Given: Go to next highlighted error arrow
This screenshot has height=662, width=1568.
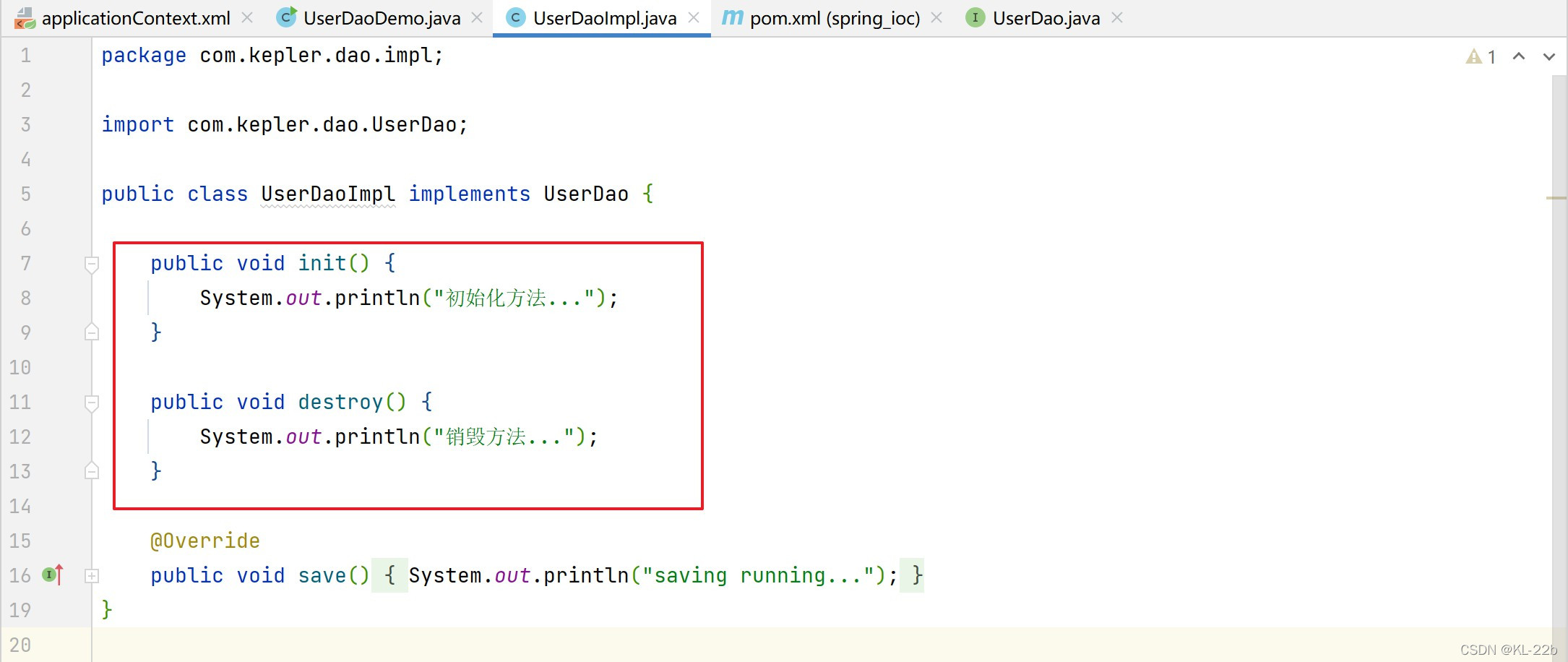Looking at the screenshot, I should click(1549, 56).
